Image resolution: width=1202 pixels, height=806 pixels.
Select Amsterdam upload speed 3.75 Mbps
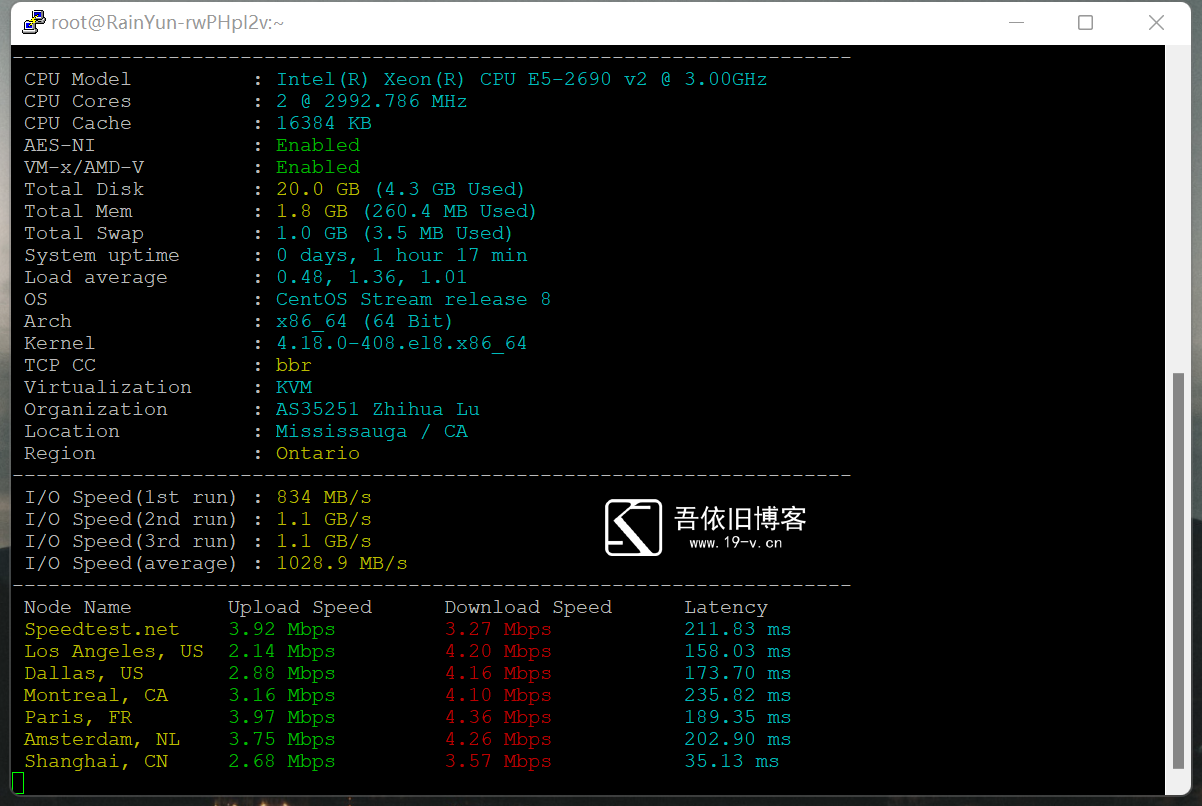coord(282,739)
